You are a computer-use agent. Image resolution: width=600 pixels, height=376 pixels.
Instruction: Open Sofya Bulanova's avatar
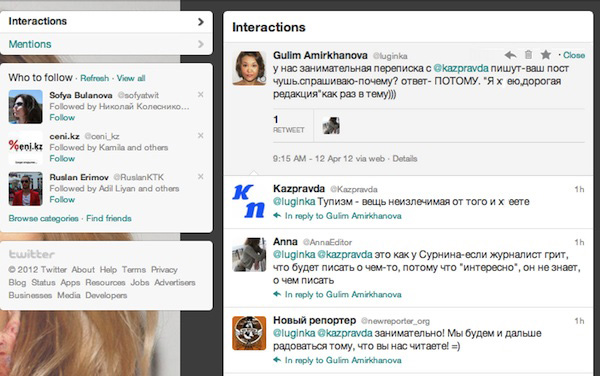tap(26, 107)
